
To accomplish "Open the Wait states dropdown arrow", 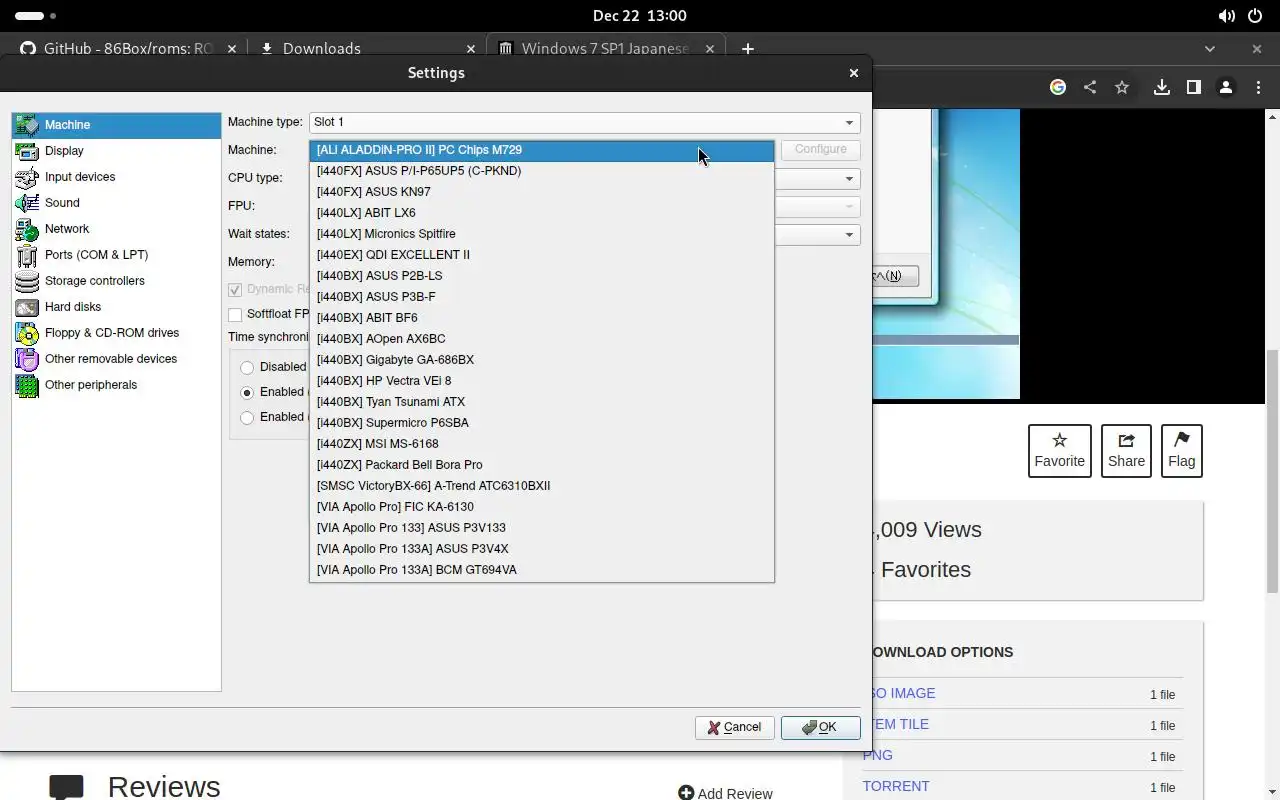I will 849,235.
